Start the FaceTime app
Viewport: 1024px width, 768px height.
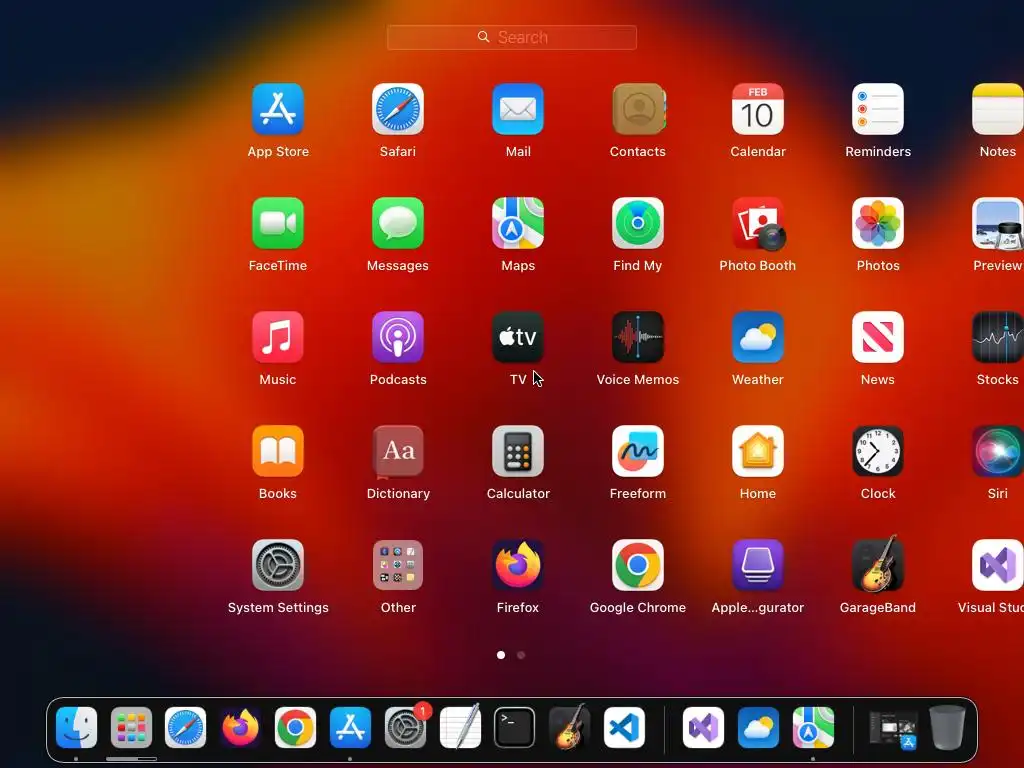(278, 223)
